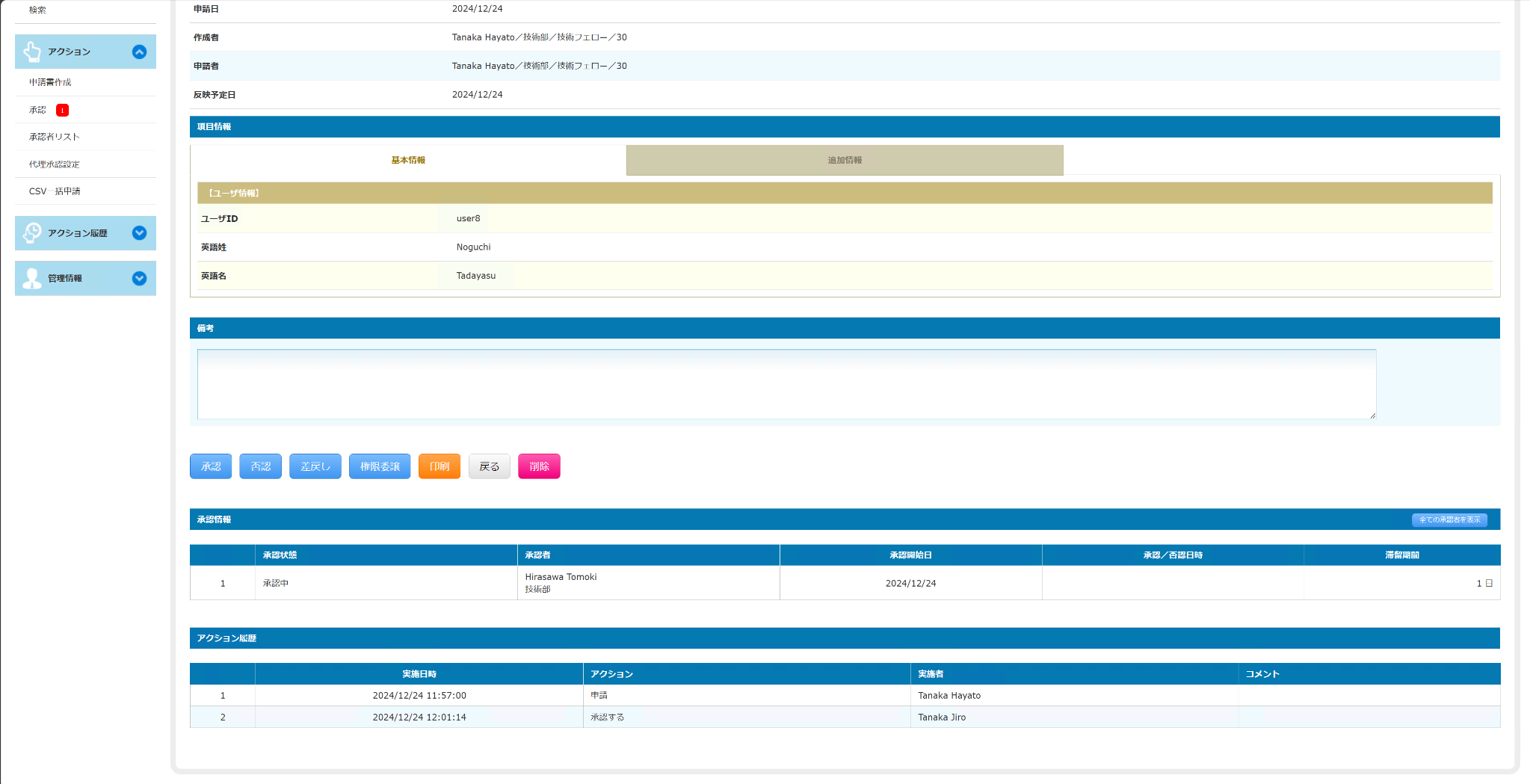Click the 申請者 value row text

[x=540, y=66]
